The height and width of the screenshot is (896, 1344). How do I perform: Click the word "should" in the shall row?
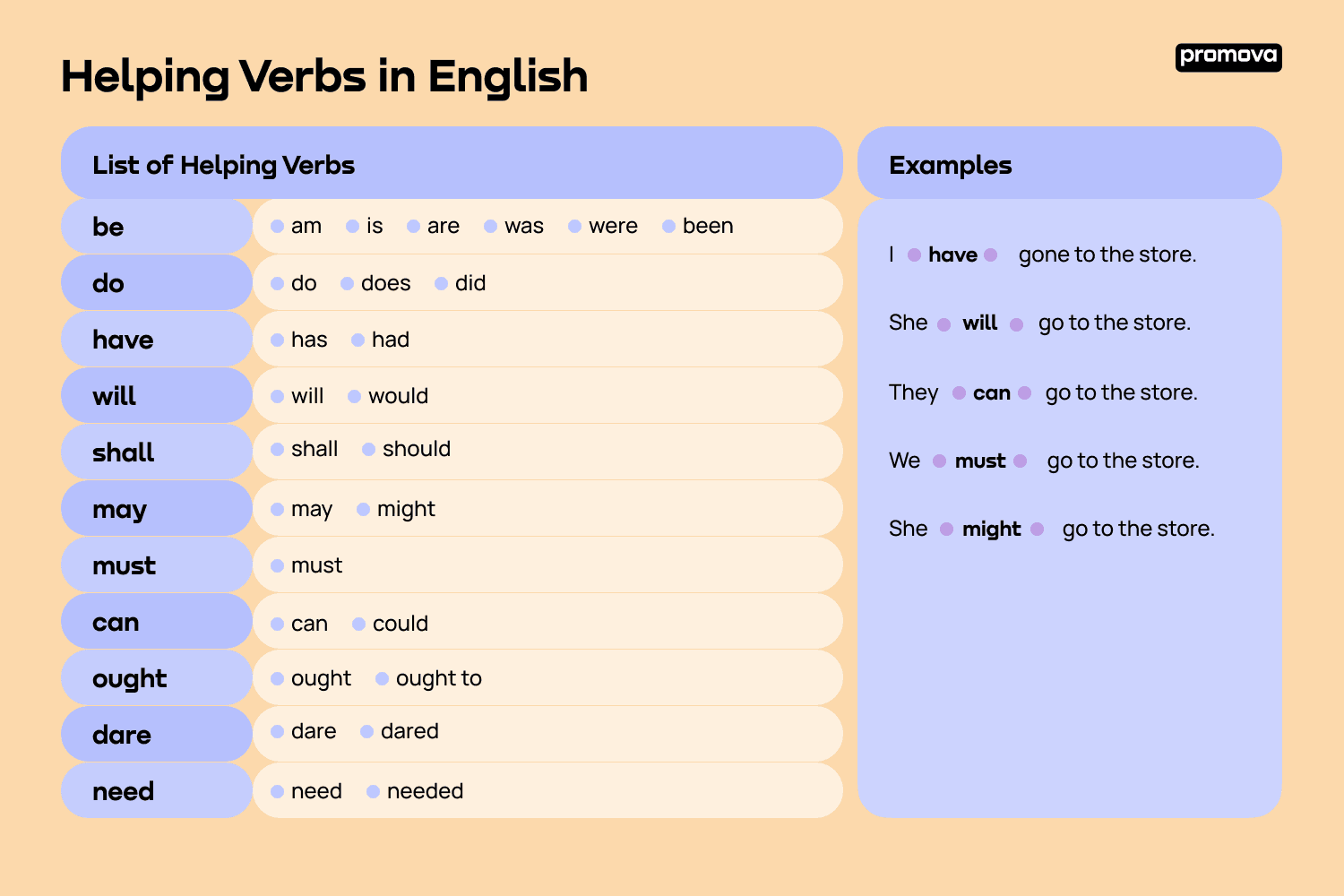[417, 449]
